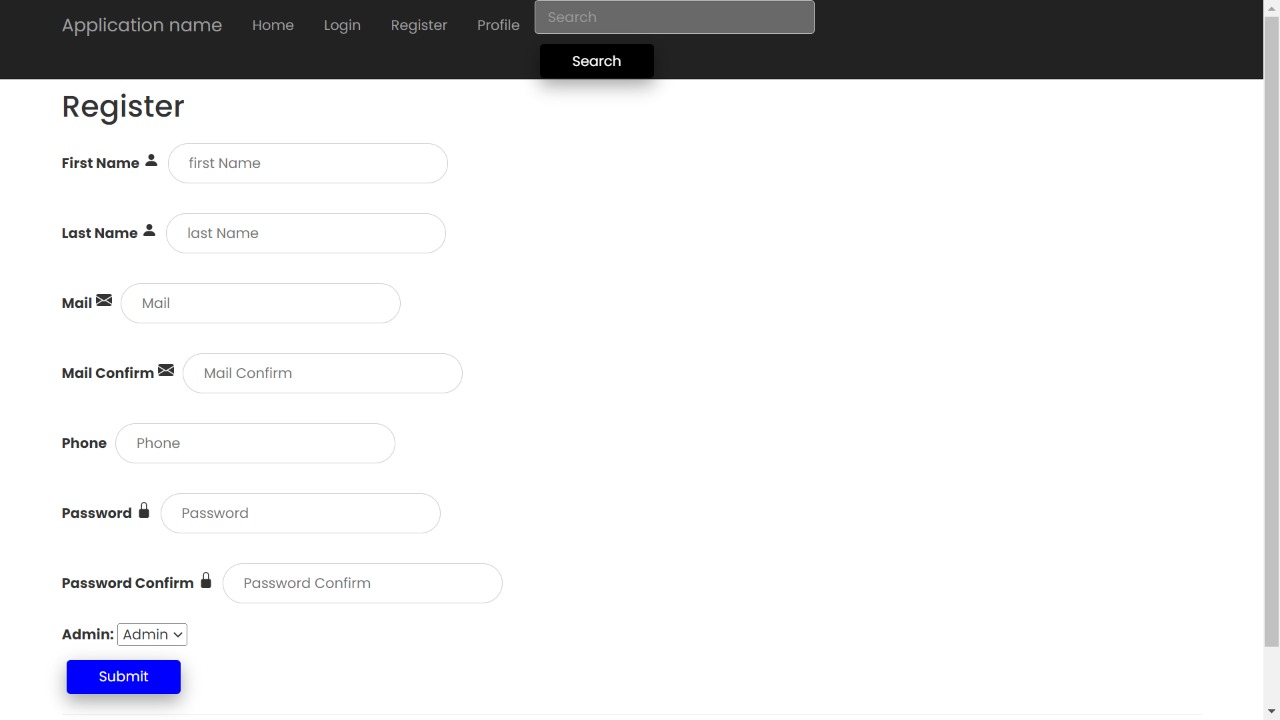1280x720 pixels.
Task: Open the Admin role dropdown
Action: tap(152, 635)
